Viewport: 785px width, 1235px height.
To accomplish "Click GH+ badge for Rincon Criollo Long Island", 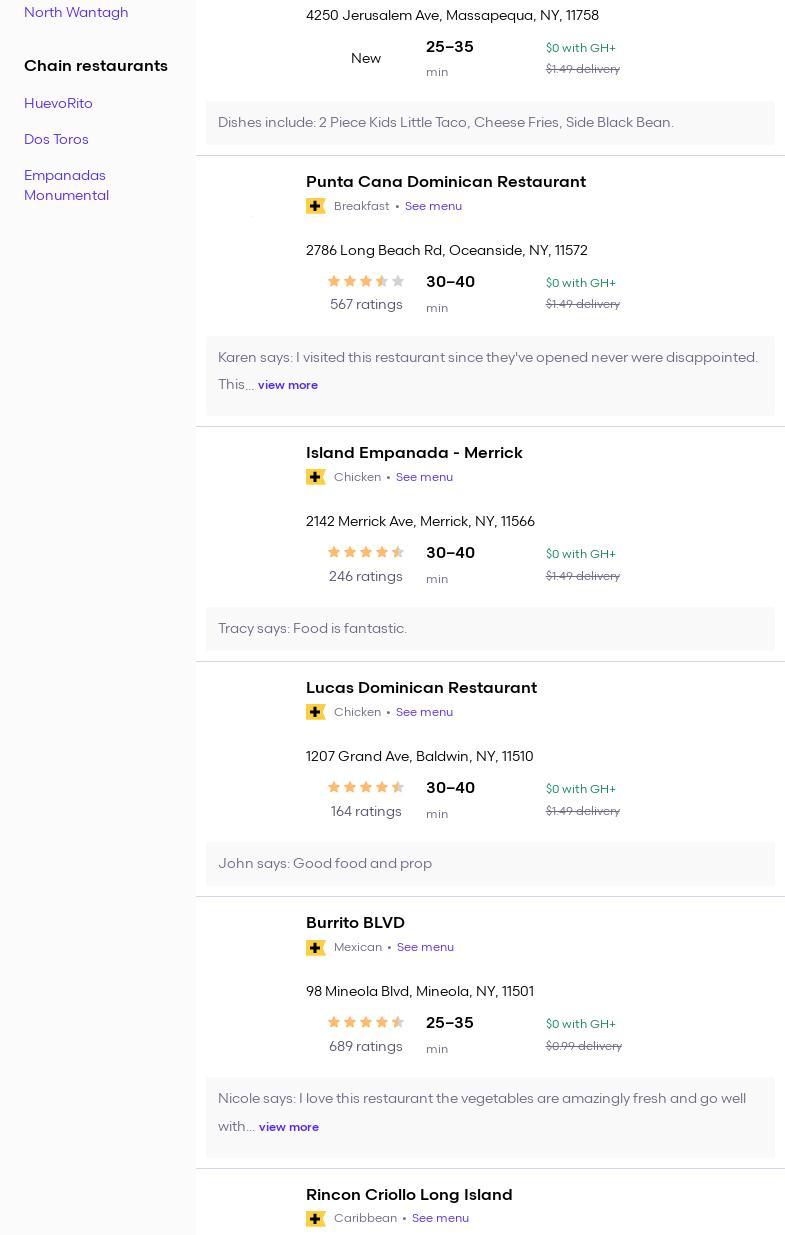I will pos(315,1218).
